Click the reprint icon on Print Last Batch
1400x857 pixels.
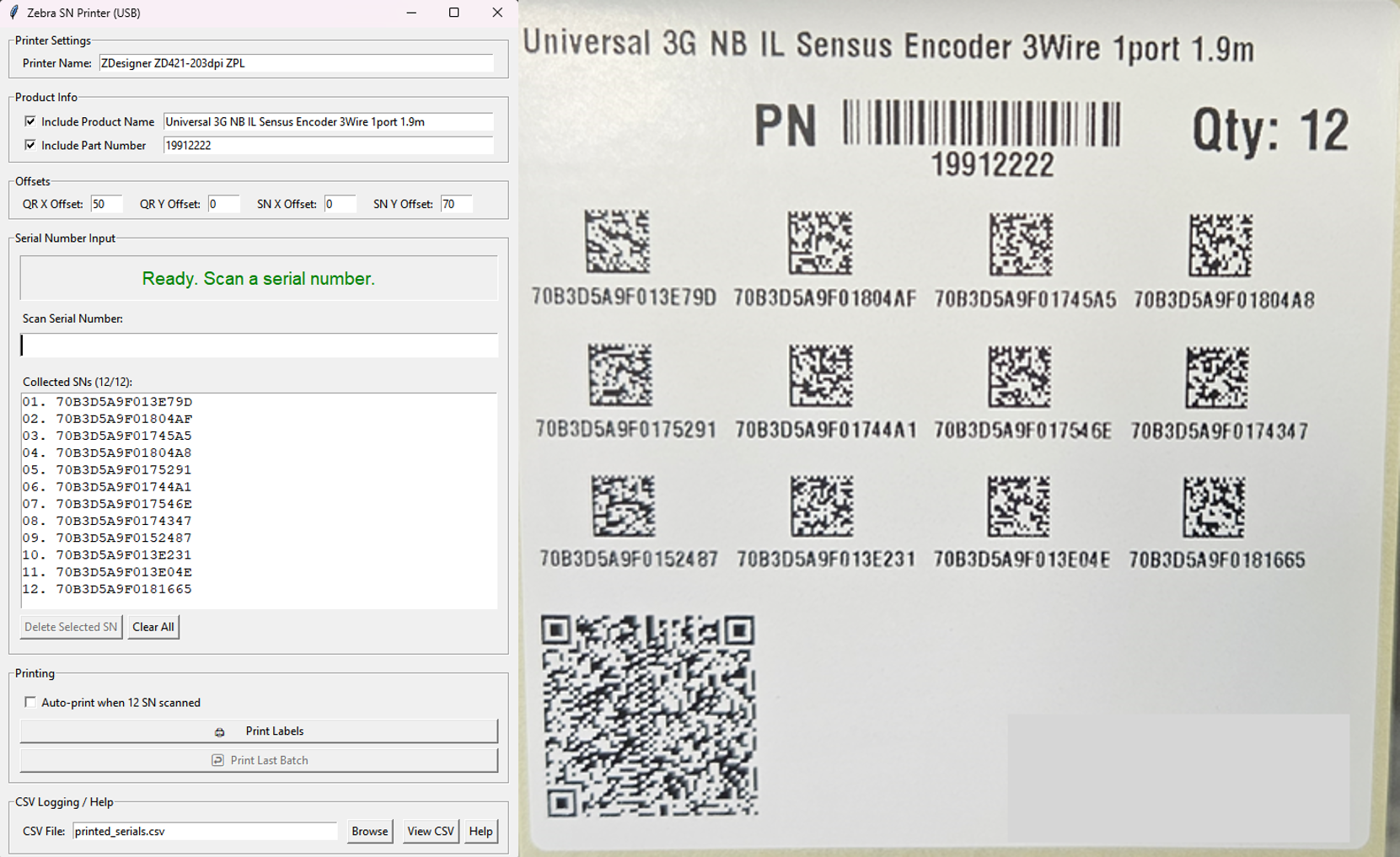pos(217,760)
